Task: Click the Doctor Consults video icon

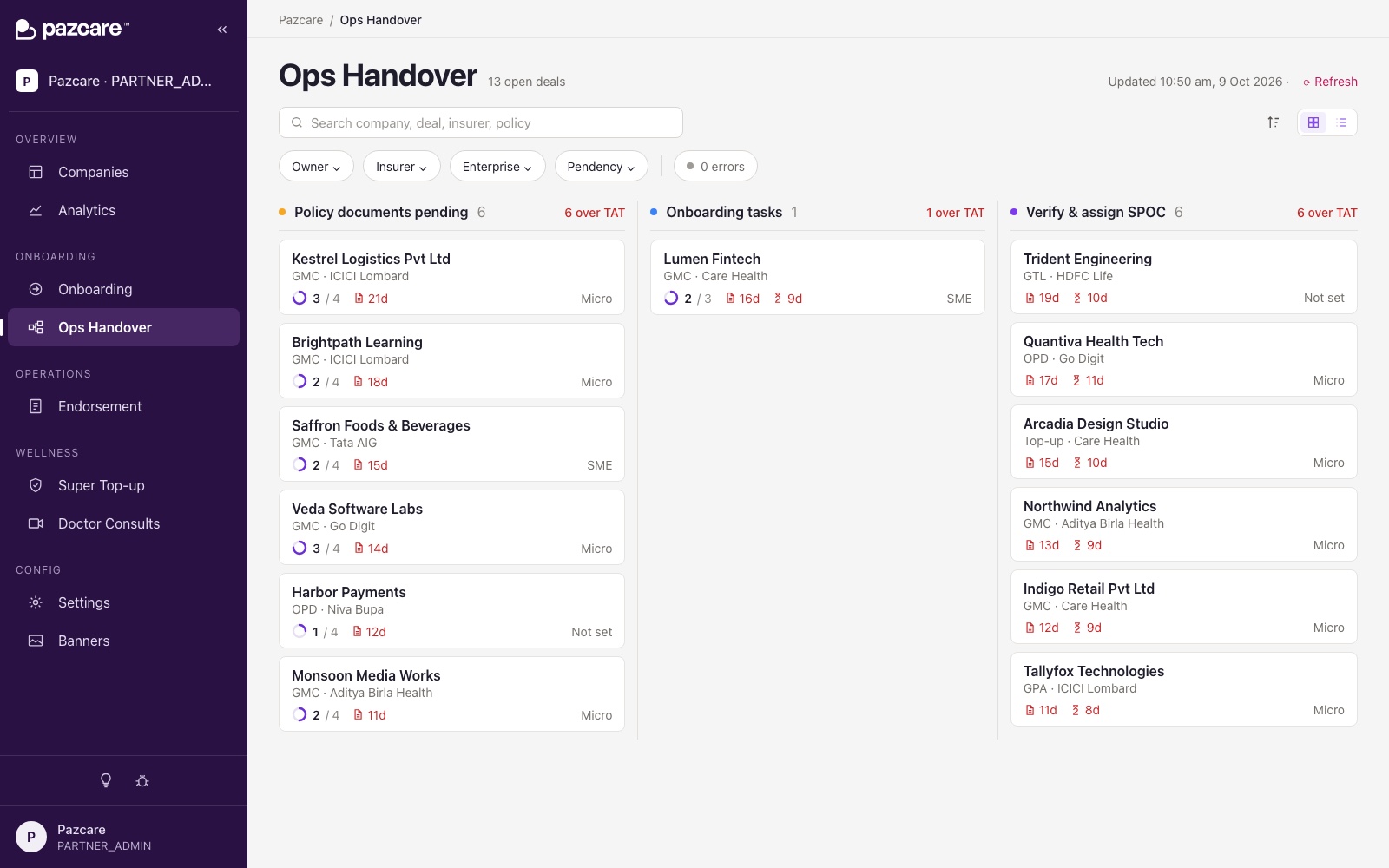Action: coord(36,523)
